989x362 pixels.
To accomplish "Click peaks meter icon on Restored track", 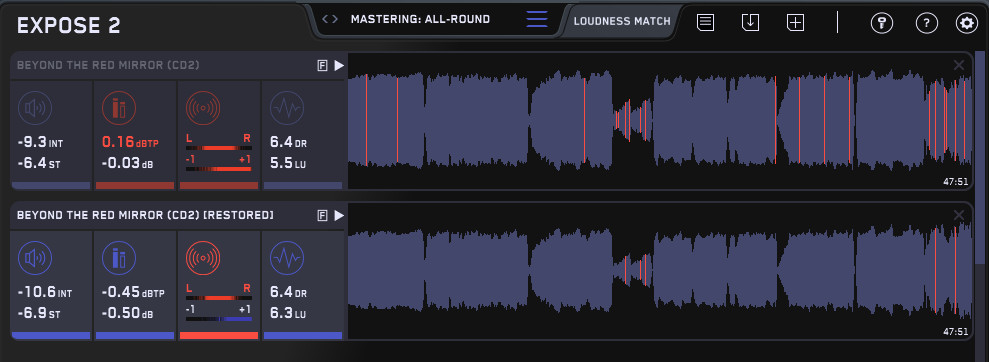I will point(119,258).
